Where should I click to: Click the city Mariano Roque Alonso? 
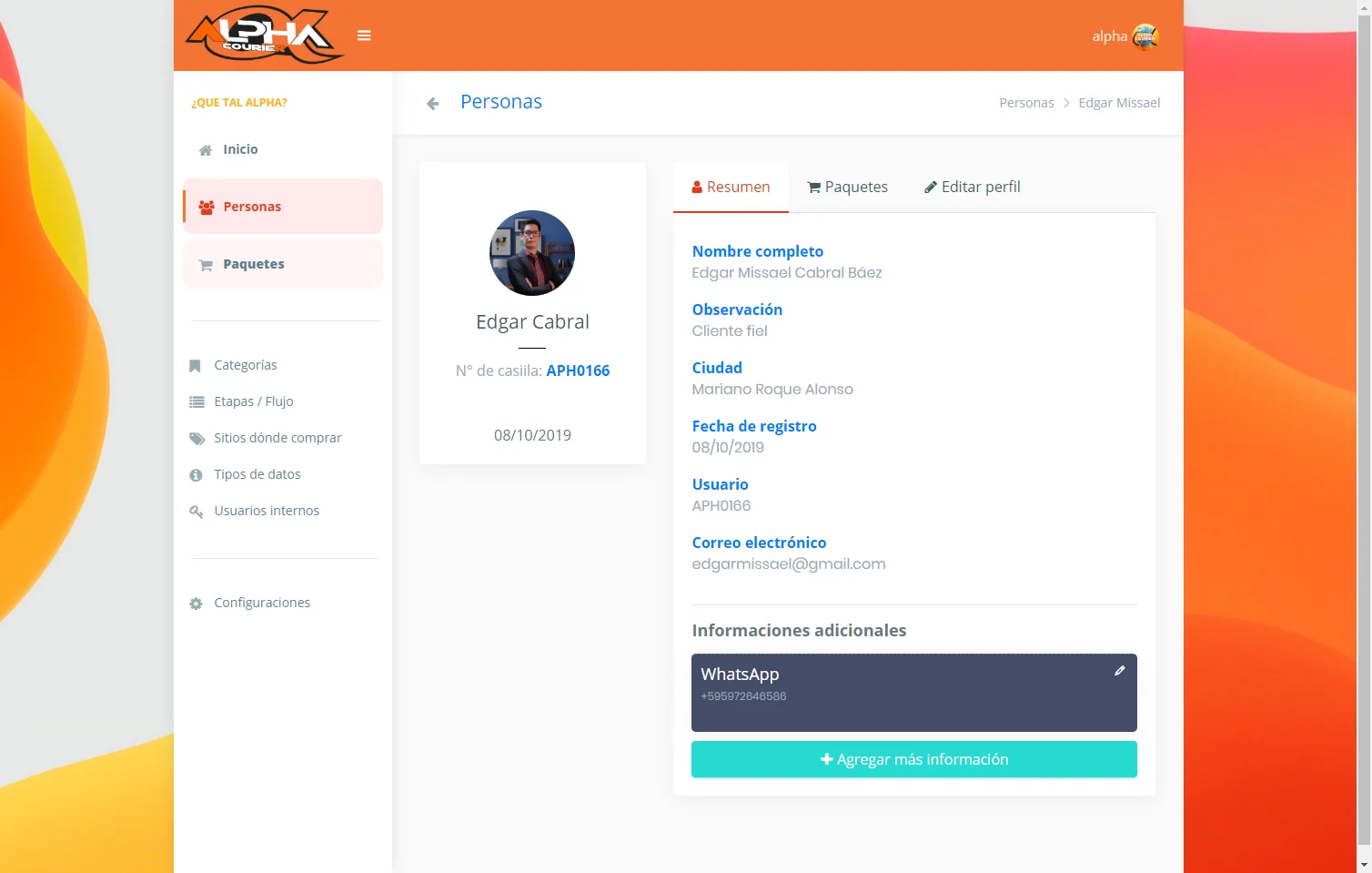(x=772, y=390)
